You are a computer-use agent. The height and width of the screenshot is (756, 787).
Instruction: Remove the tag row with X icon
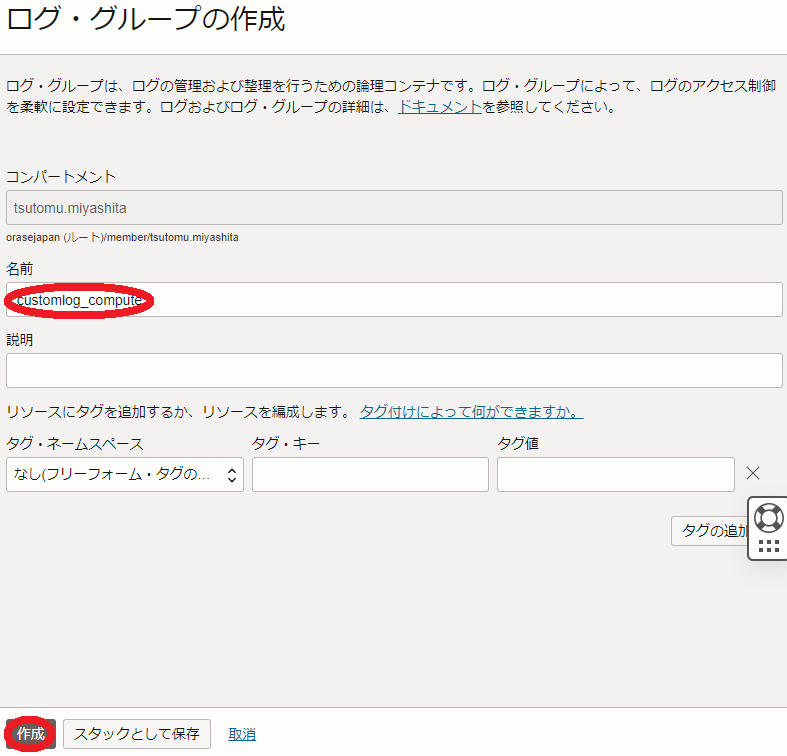(753, 474)
